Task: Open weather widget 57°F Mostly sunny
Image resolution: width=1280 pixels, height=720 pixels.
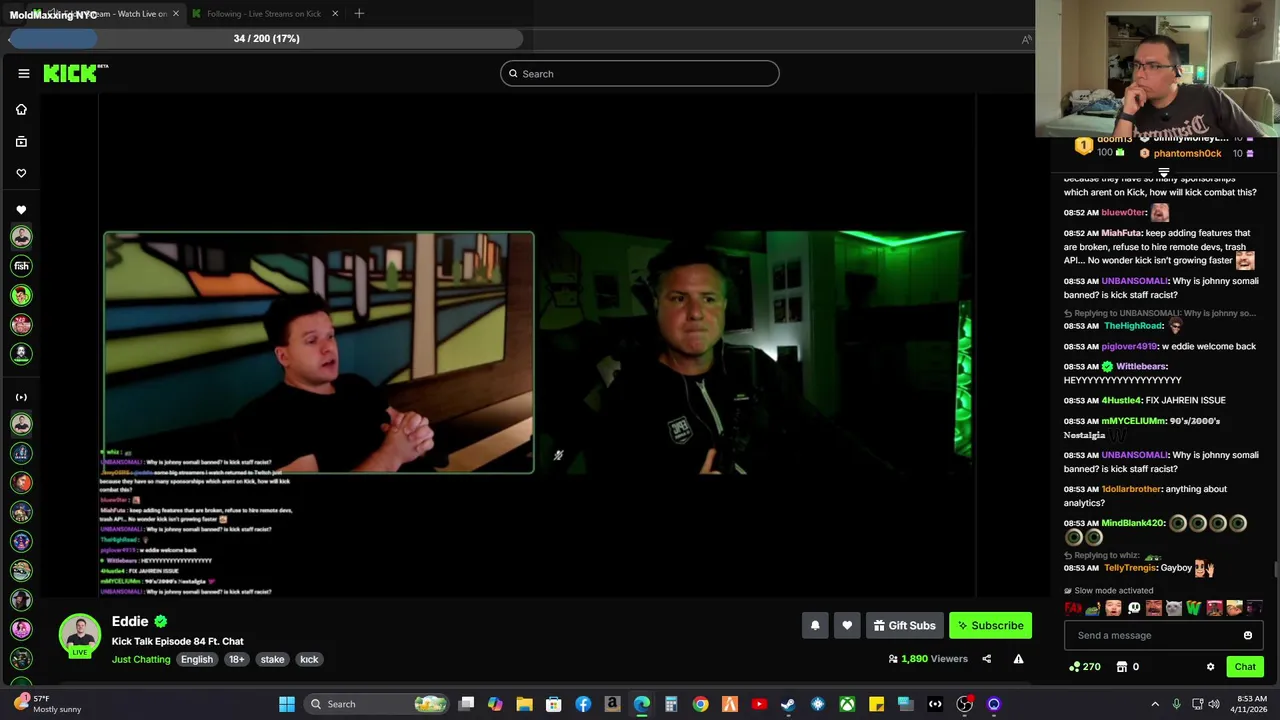Action: click(x=48, y=704)
